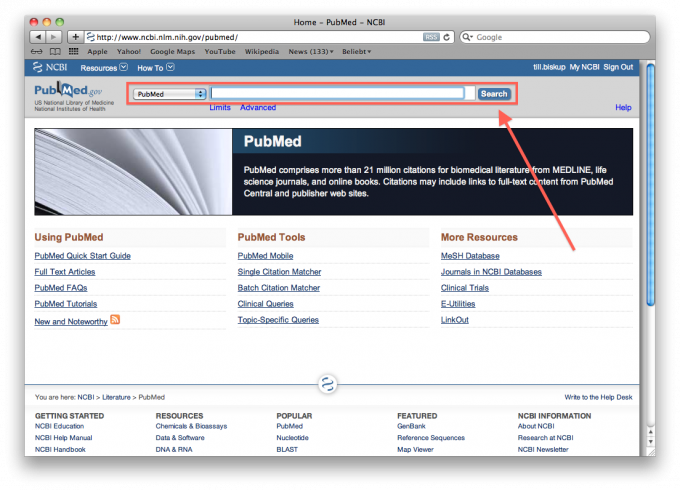Go forward with the Safari forward arrow
Viewport: 680px width, 490px height.
click(54, 37)
